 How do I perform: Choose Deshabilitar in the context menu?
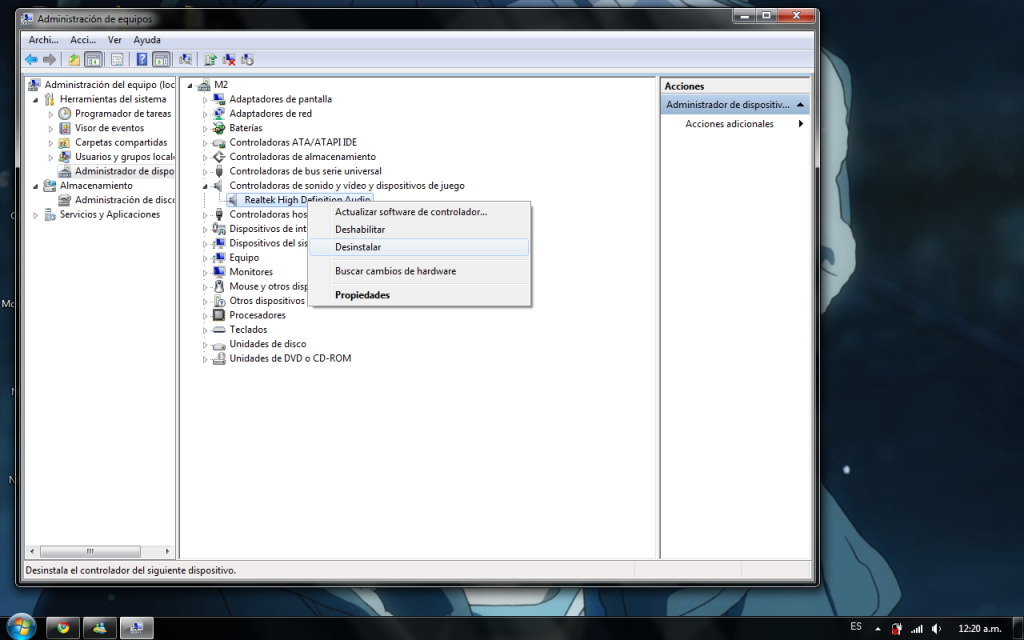(x=419, y=229)
